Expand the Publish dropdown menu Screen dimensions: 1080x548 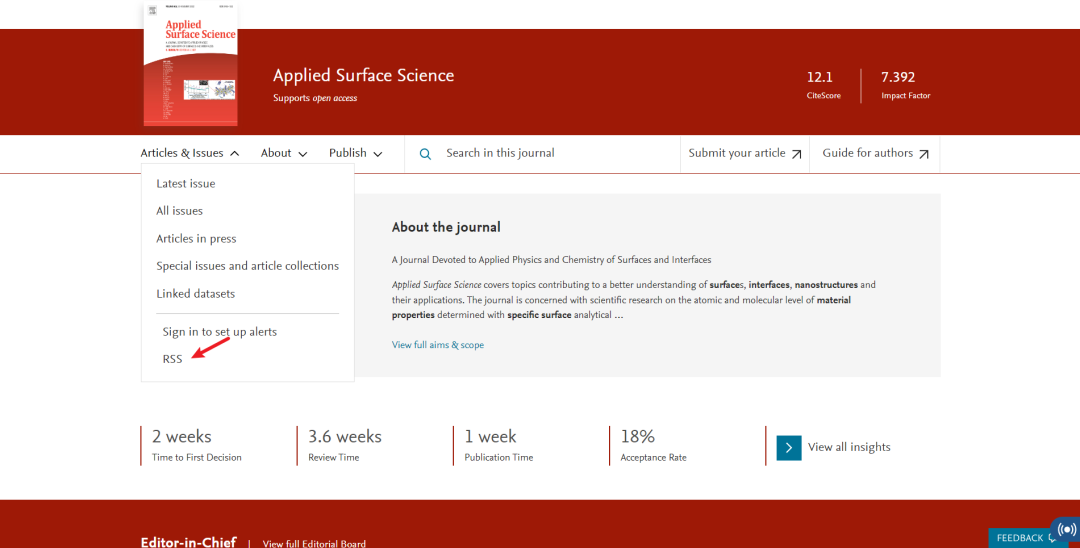click(355, 153)
